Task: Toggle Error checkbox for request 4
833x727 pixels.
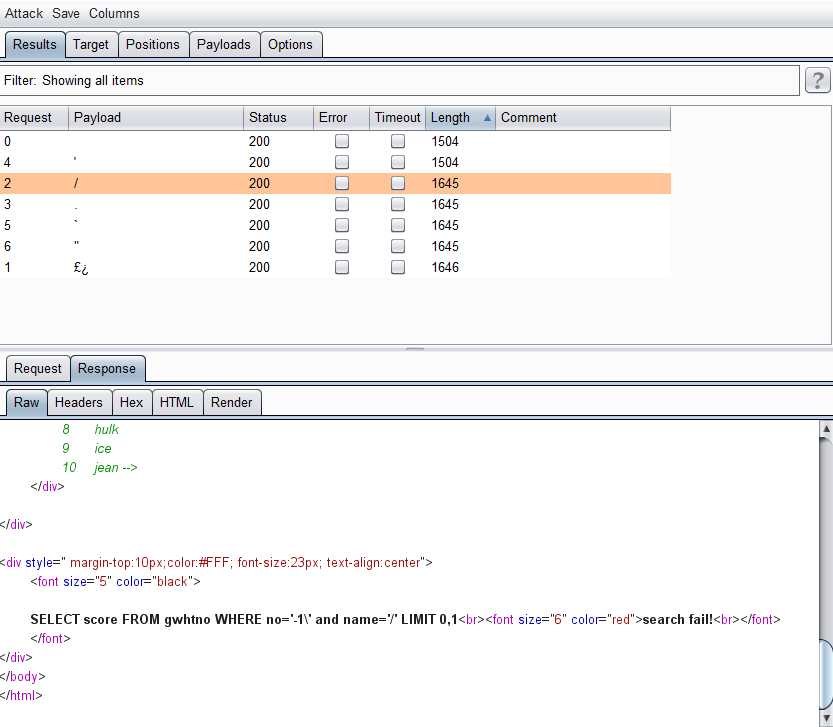Action: click(x=342, y=162)
